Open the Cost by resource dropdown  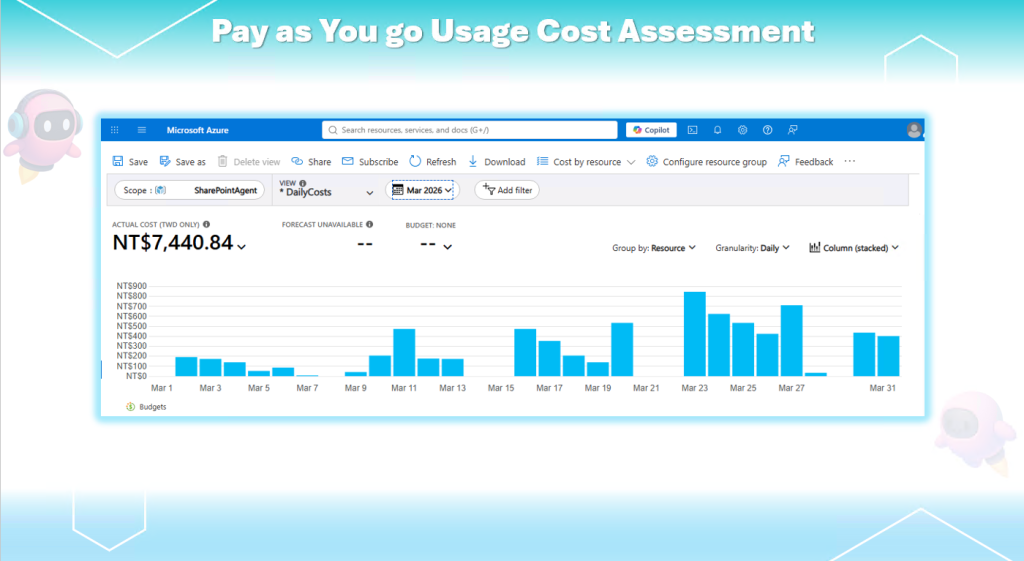[x=586, y=161]
